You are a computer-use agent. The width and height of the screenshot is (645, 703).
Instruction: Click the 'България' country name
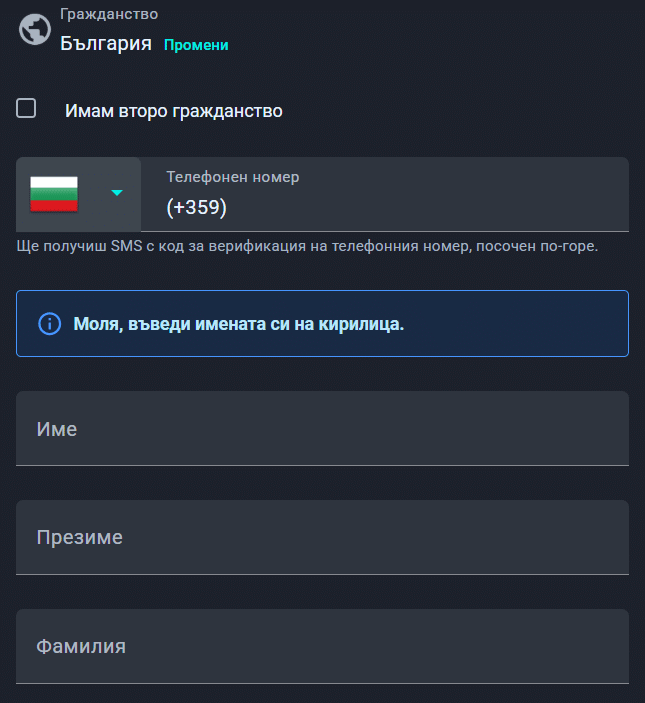click(106, 44)
